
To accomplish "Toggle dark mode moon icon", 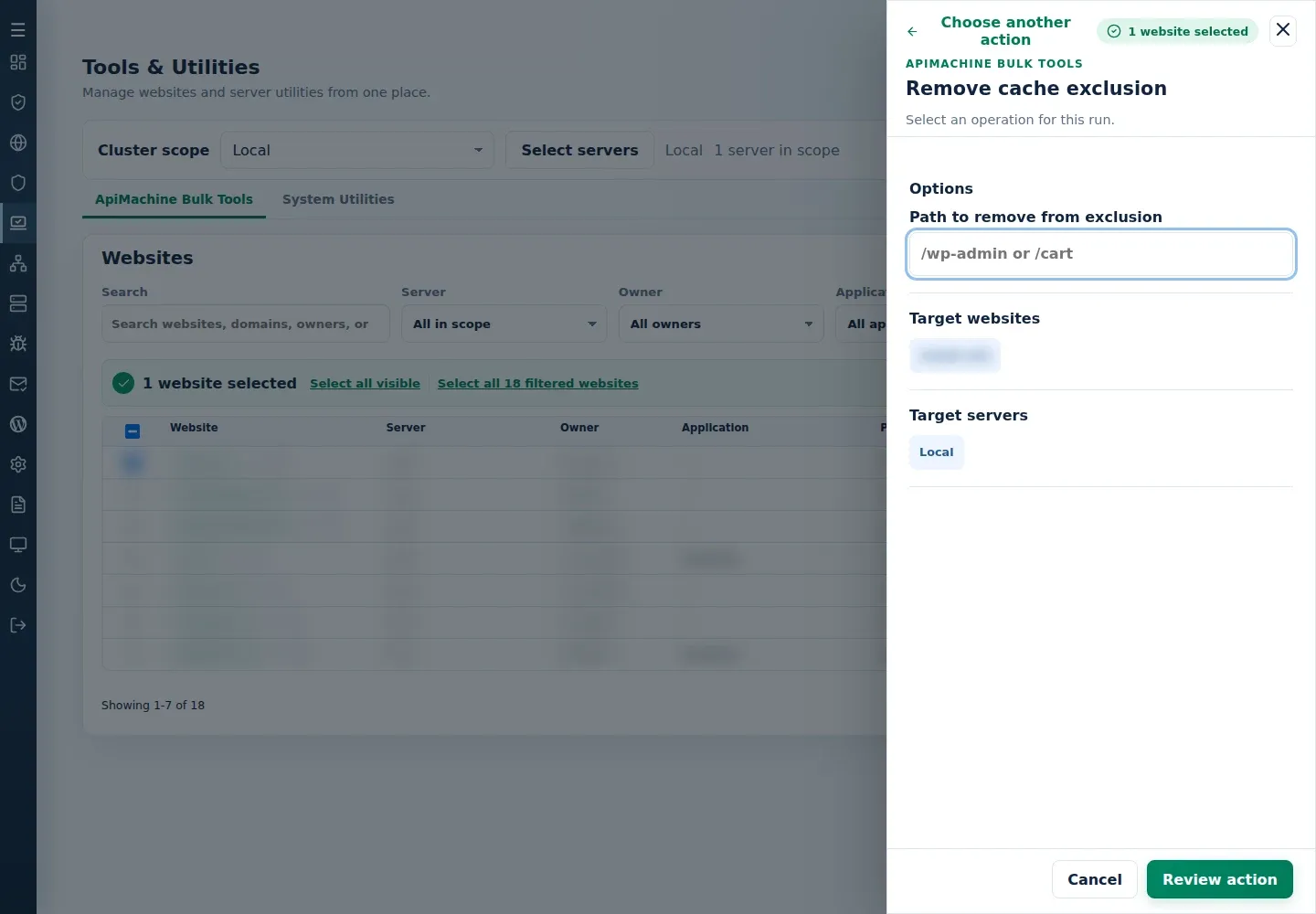I will coord(18,585).
